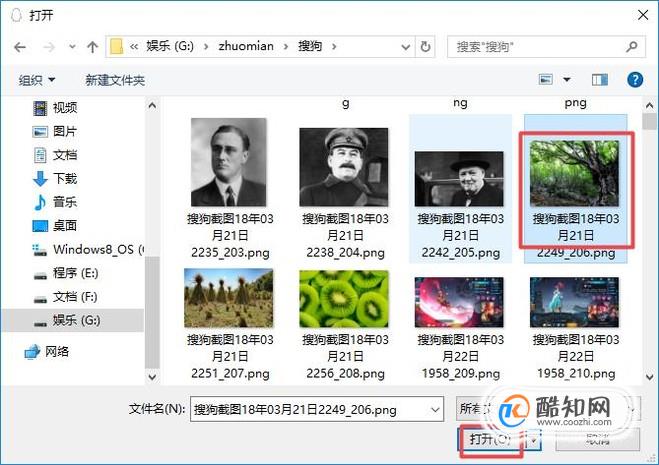Select thumbnail 2238_204.png man in cap
This screenshot has width=659, height=465.
point(344,167)
